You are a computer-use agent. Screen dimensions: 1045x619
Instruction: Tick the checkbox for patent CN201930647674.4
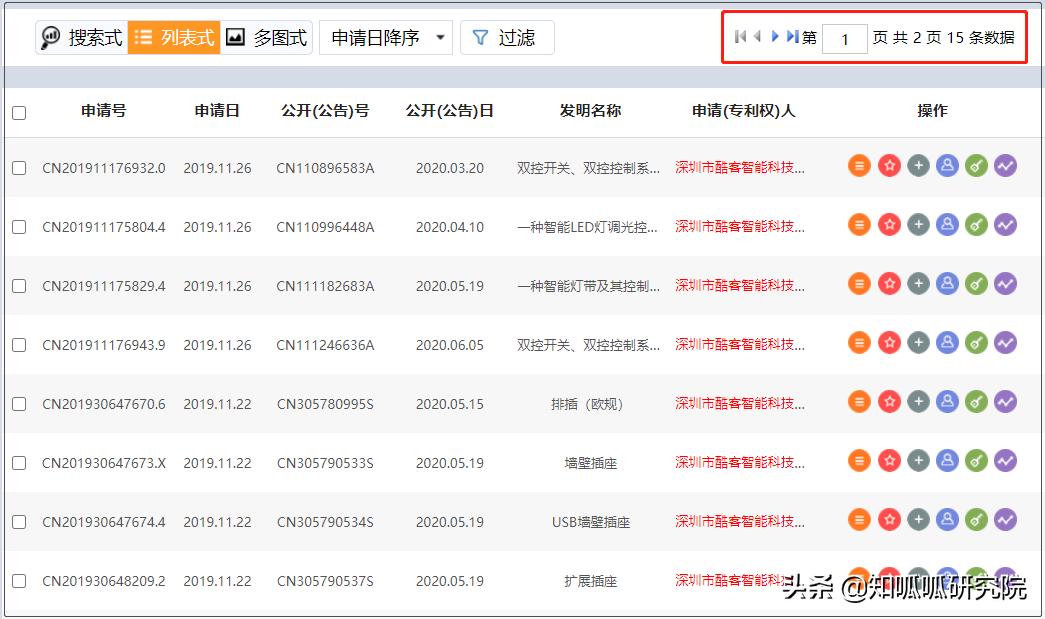point(18,520)
